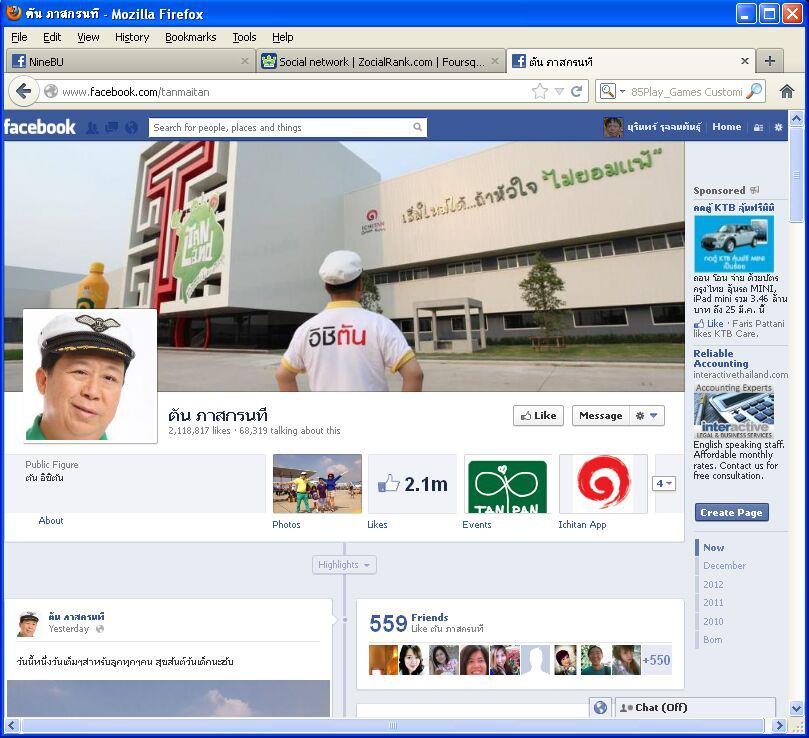Go to the Firefox home page icon
Viewport: 809px width, 738px height.
click(x=787, y=91)
